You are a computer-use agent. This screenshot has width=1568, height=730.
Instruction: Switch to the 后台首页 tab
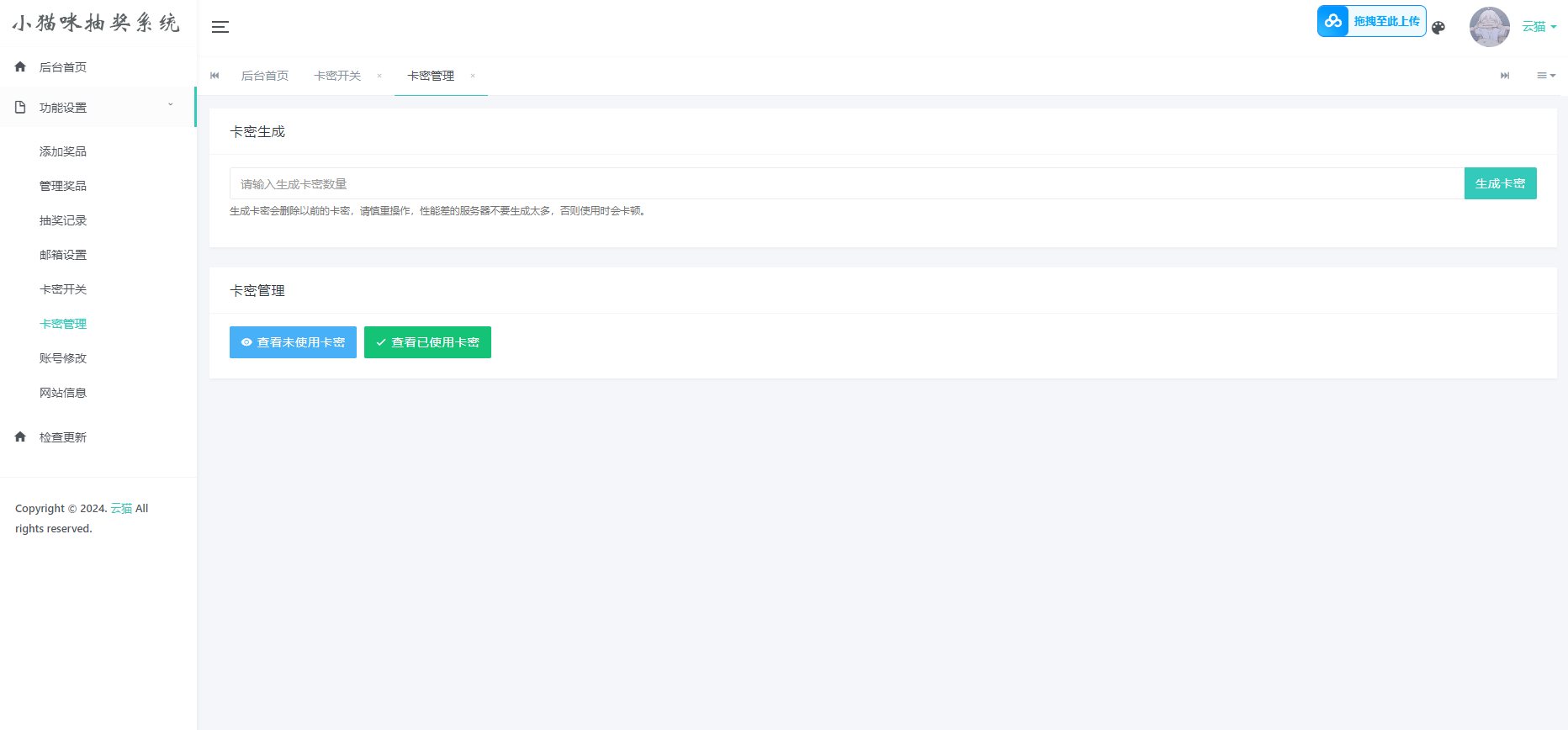265,76
